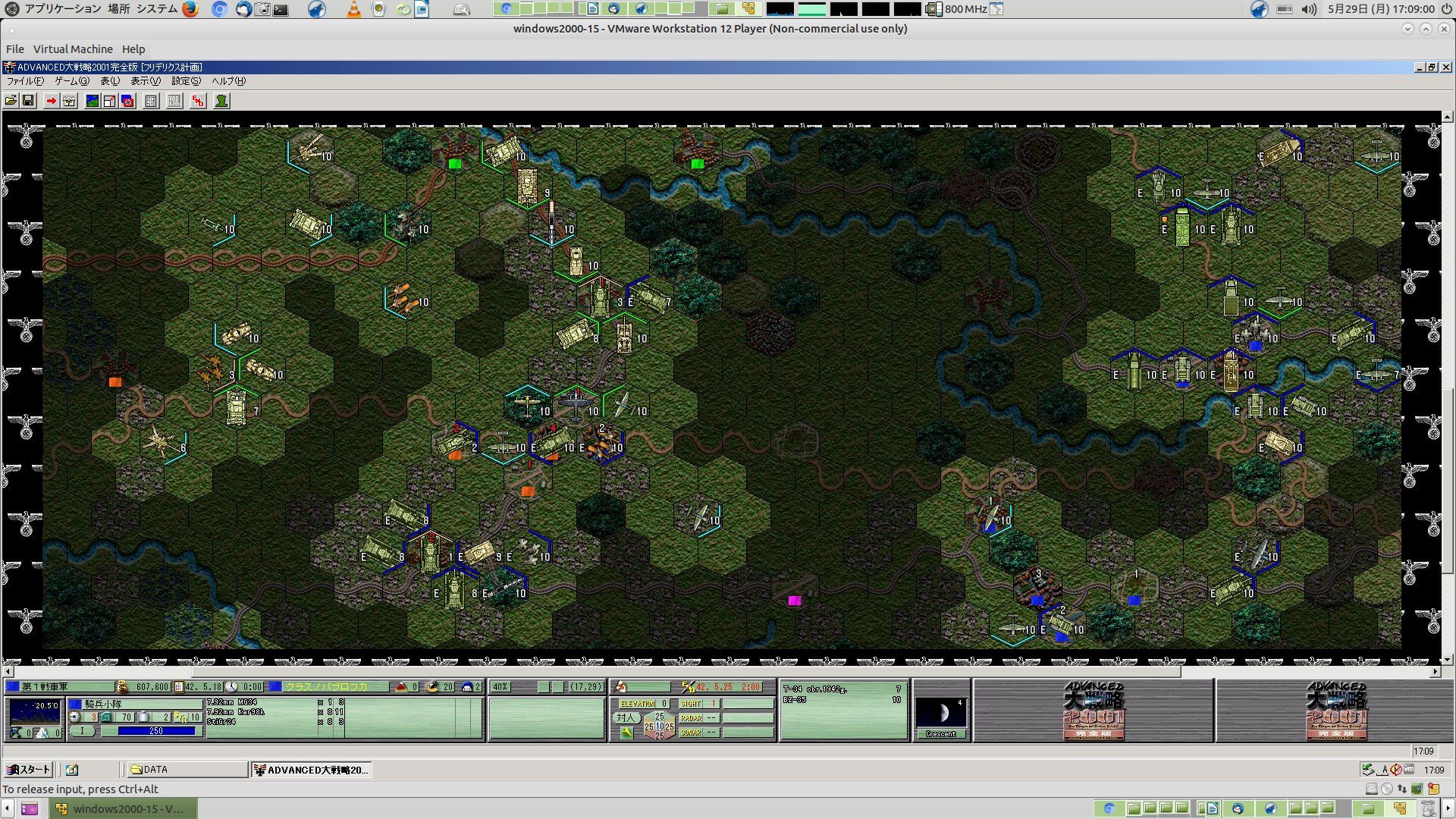
Task: Open the ファイル(F) menu
Action: coord(25,81)
